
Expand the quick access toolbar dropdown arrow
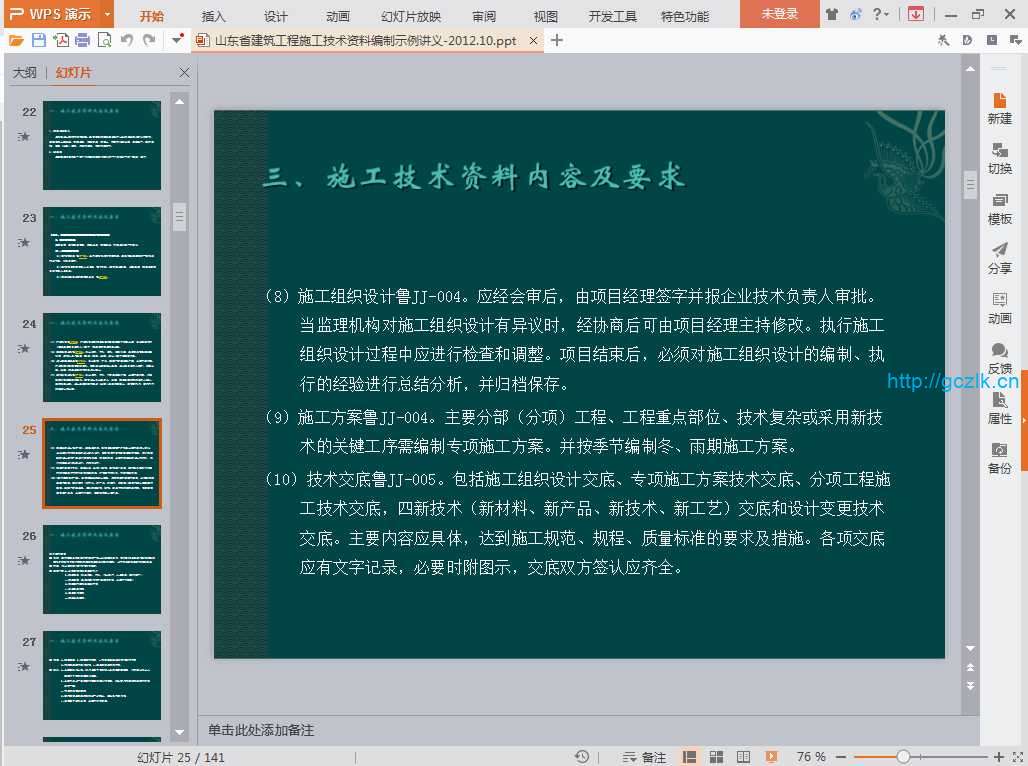pyautogui.click(x=177, y=40)
